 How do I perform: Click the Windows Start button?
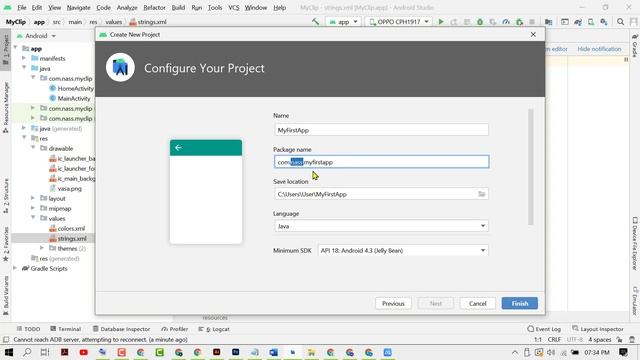pyautogui.click(x=8, y=352)
